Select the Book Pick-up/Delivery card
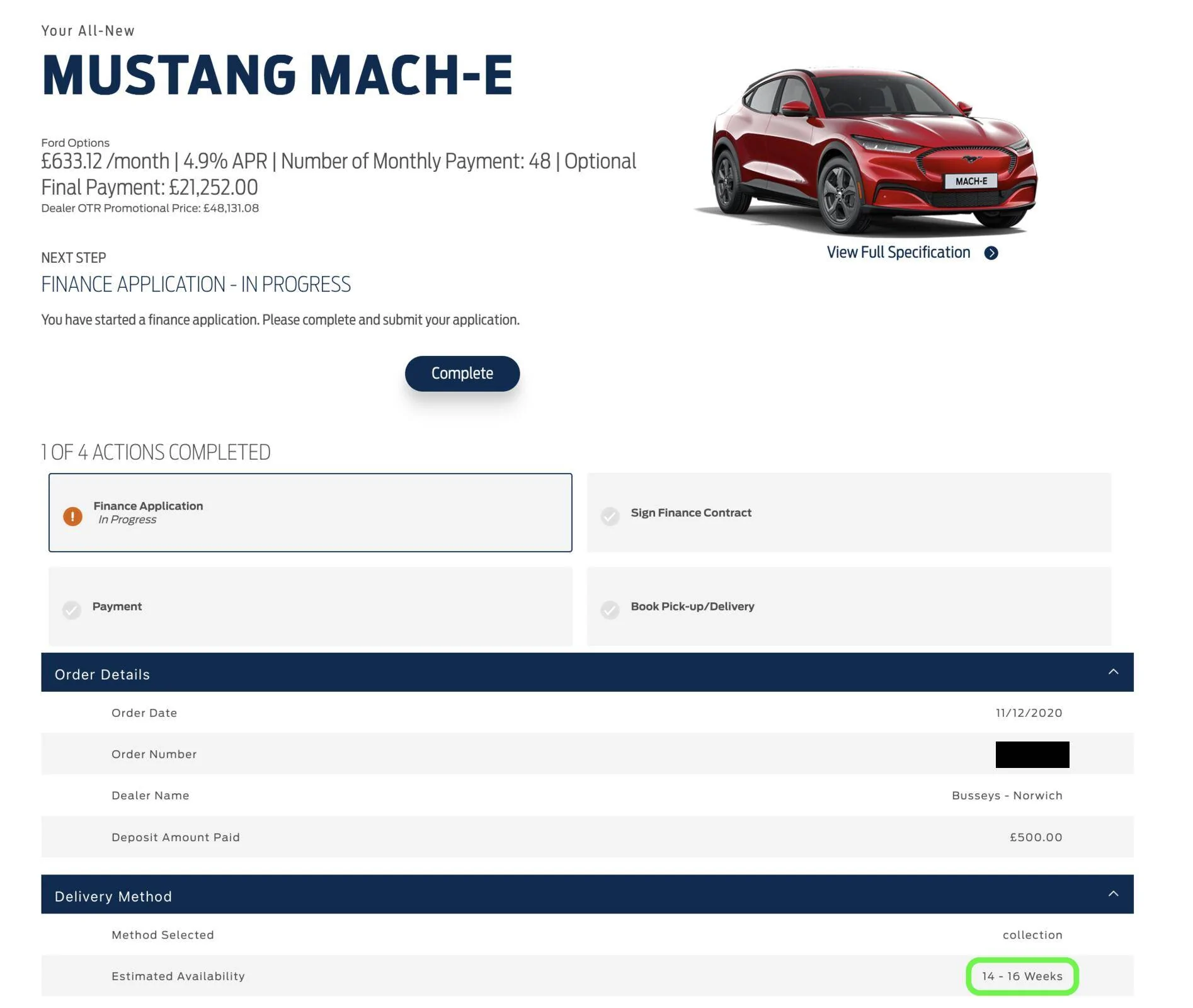 pyautogui.click(x=849, y=606)
